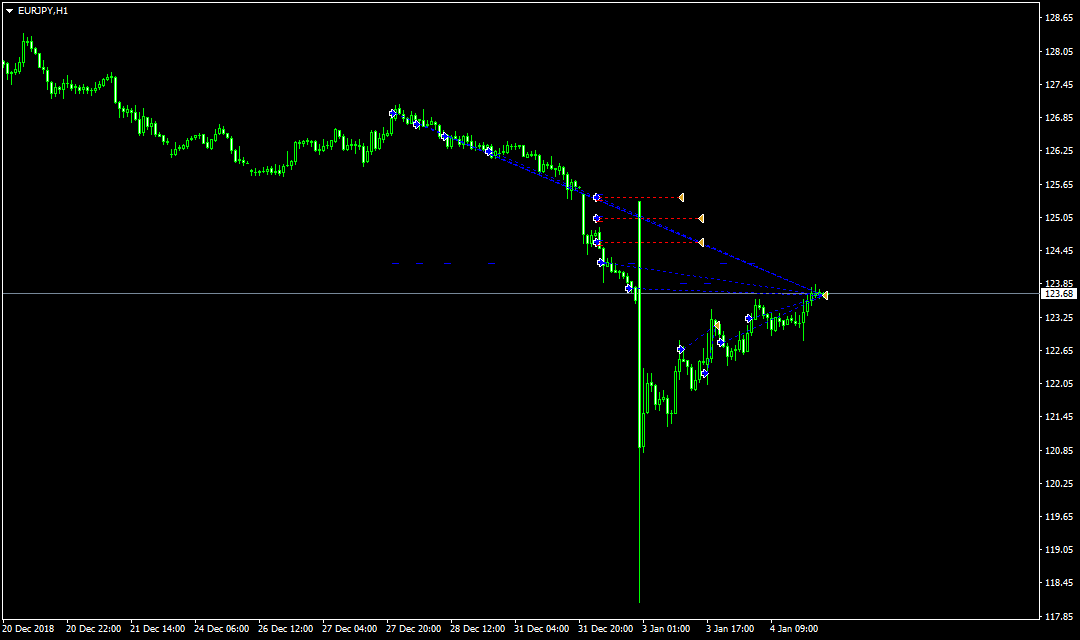Click the 121.45 price scale label

point(1059,417)
